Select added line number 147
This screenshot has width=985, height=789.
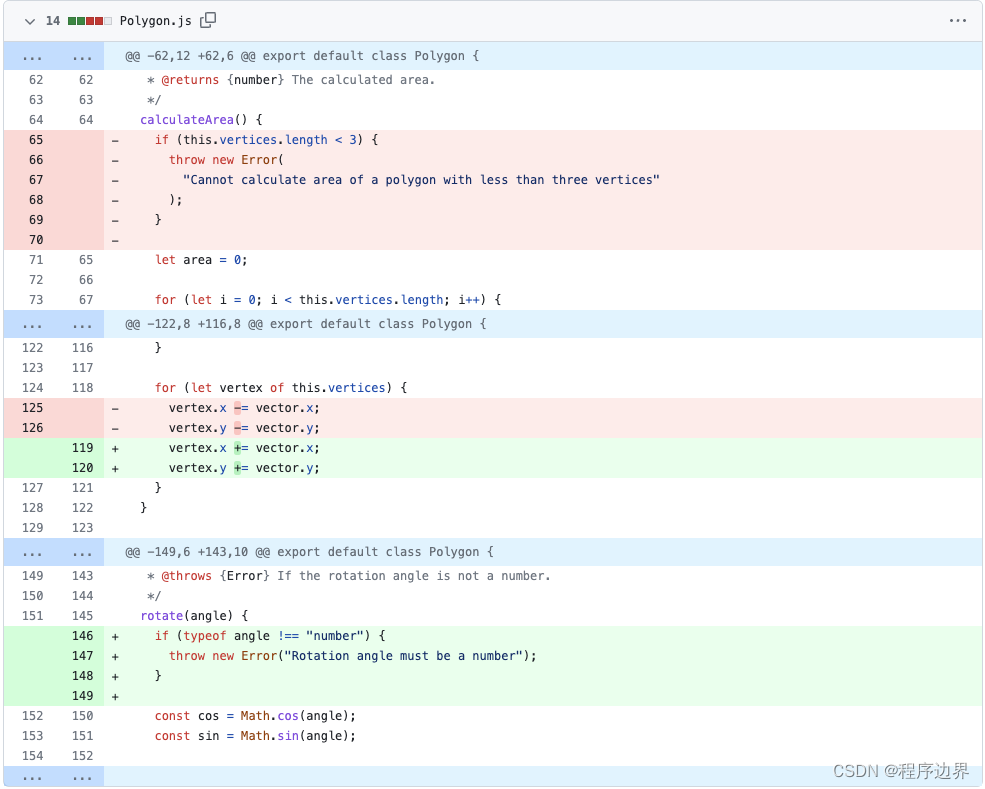point(82,656)
